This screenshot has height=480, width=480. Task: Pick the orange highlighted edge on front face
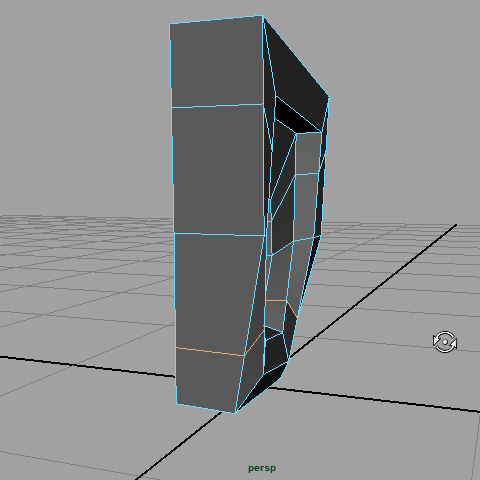(x=210, y=352)
